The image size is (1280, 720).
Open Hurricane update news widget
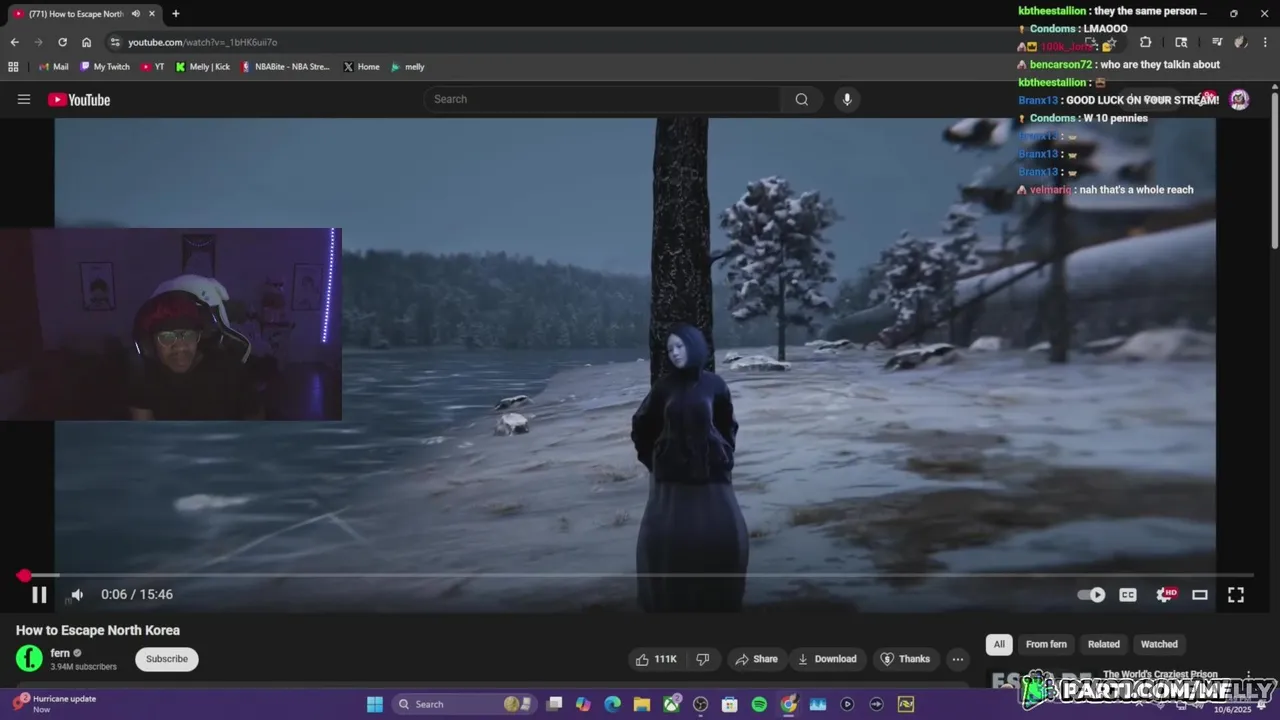pyautogui.click(x=55, y=704)
